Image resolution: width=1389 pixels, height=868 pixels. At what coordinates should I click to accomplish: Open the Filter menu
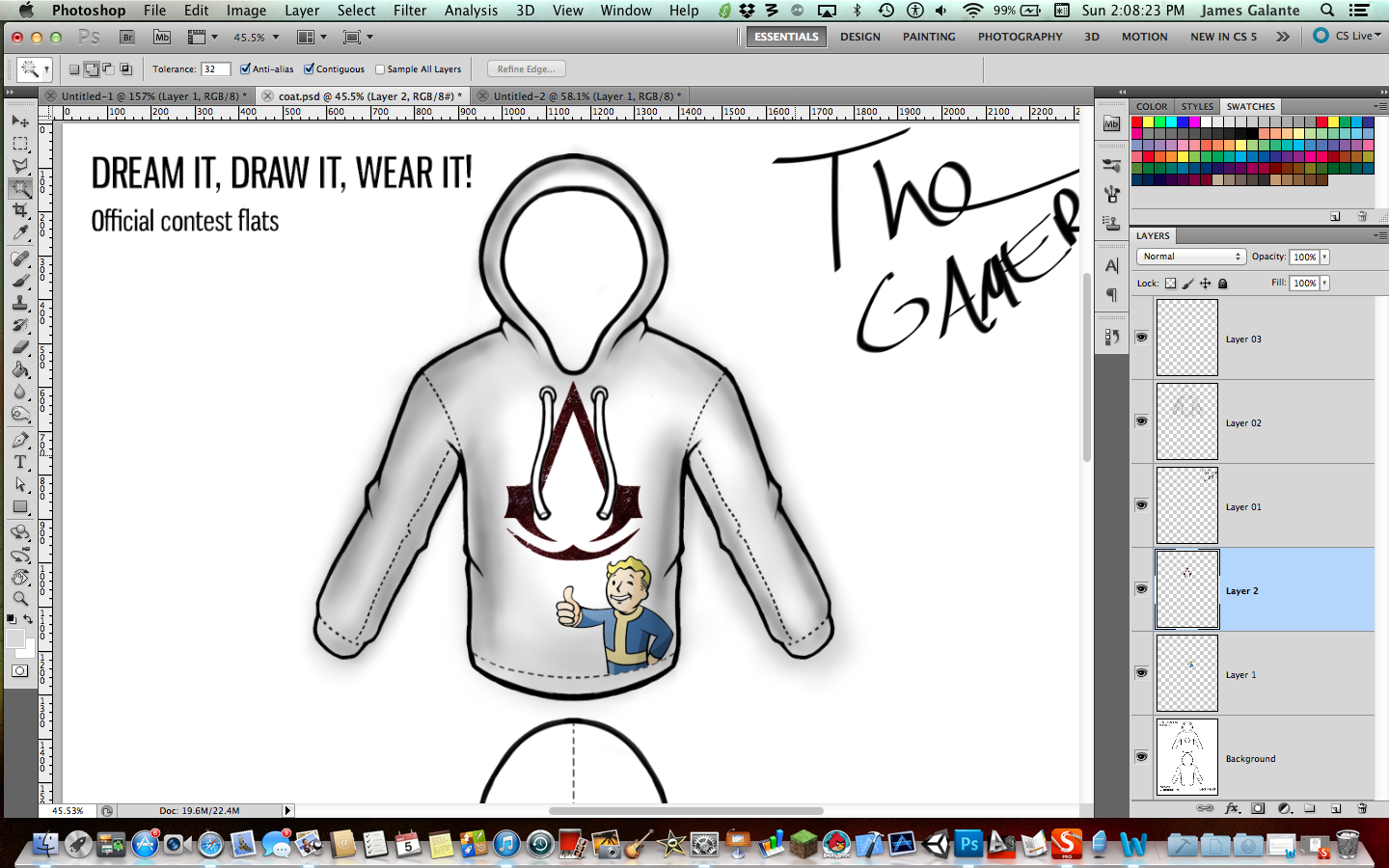coord(410,10)
